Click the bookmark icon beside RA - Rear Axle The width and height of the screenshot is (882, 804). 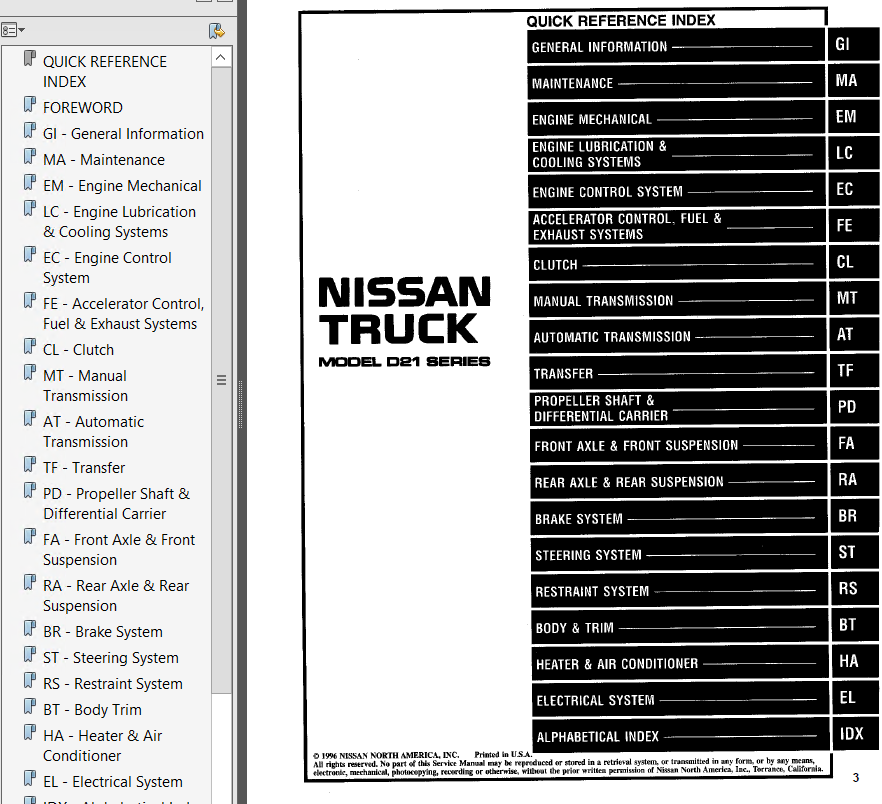(x=30, y=583)
